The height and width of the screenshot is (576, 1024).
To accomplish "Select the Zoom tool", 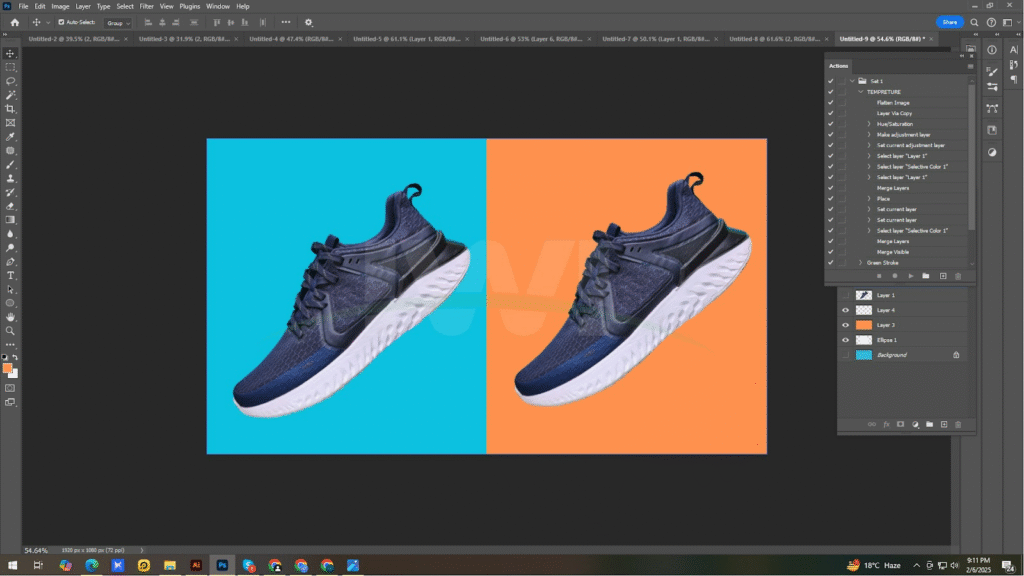I will coord(10,330).
